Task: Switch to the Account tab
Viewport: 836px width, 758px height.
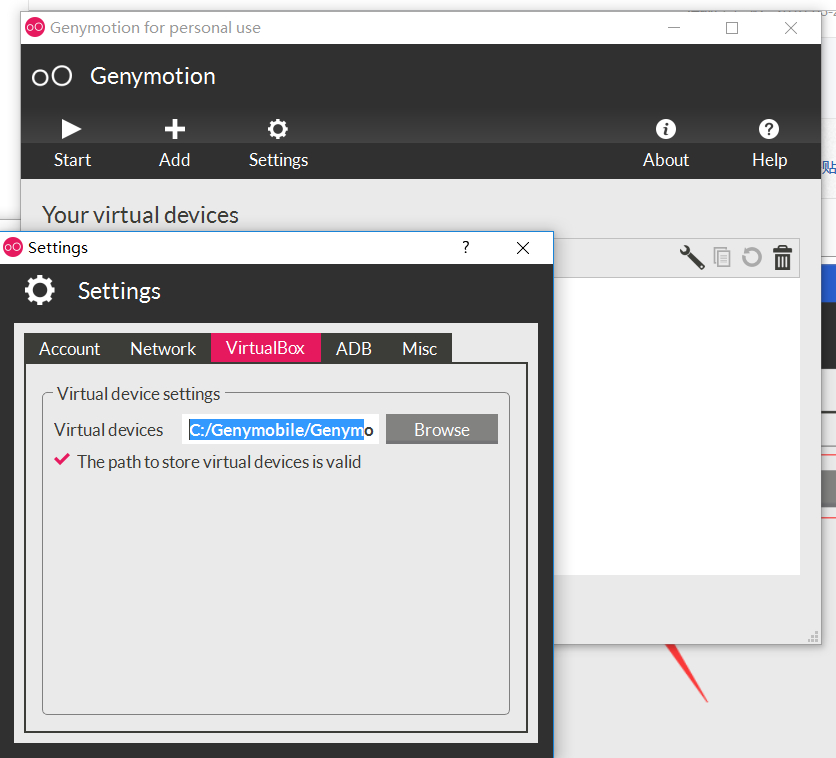Action: [x=69, y=349]
